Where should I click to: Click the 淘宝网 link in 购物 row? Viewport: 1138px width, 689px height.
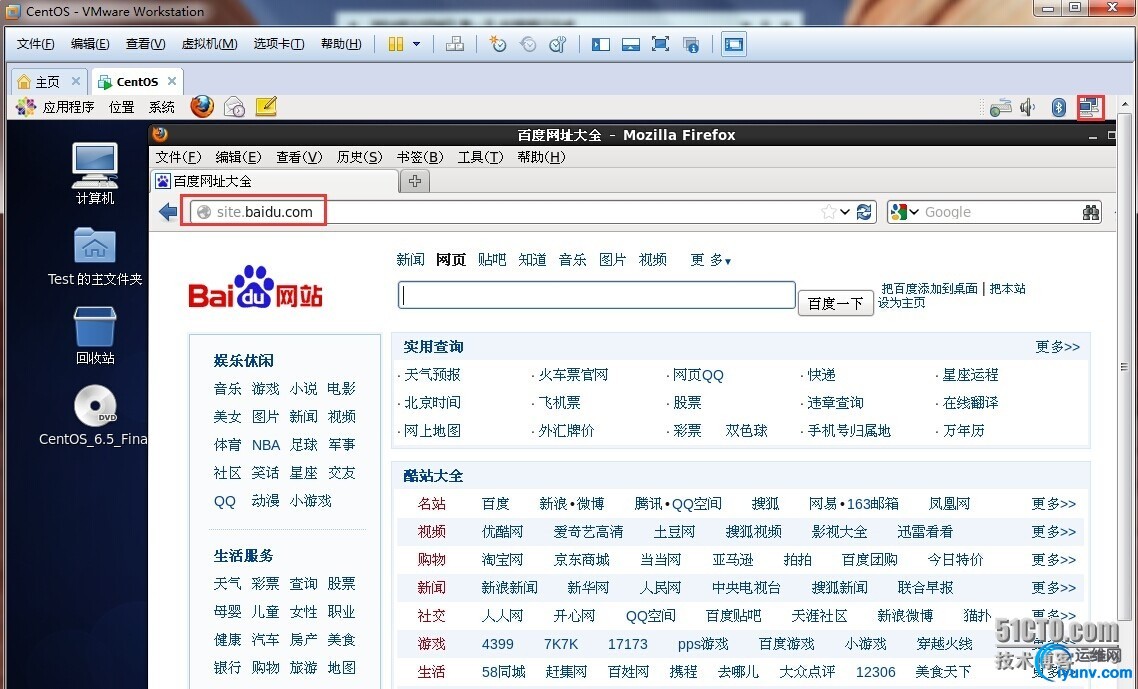[502, 560]
